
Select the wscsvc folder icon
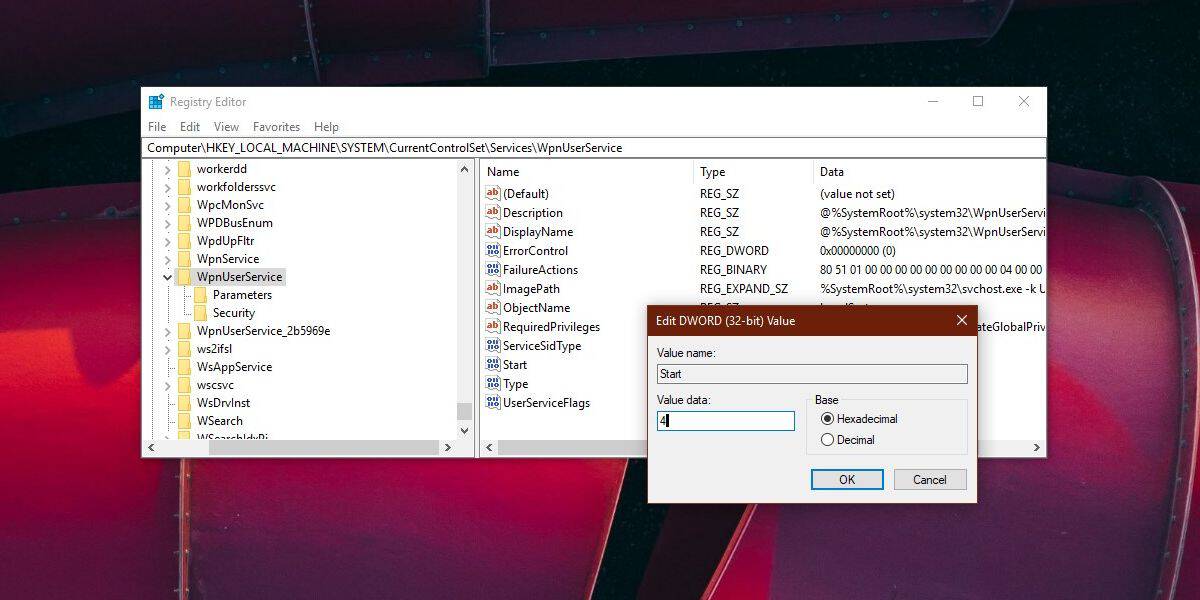(x=185, y=385)
